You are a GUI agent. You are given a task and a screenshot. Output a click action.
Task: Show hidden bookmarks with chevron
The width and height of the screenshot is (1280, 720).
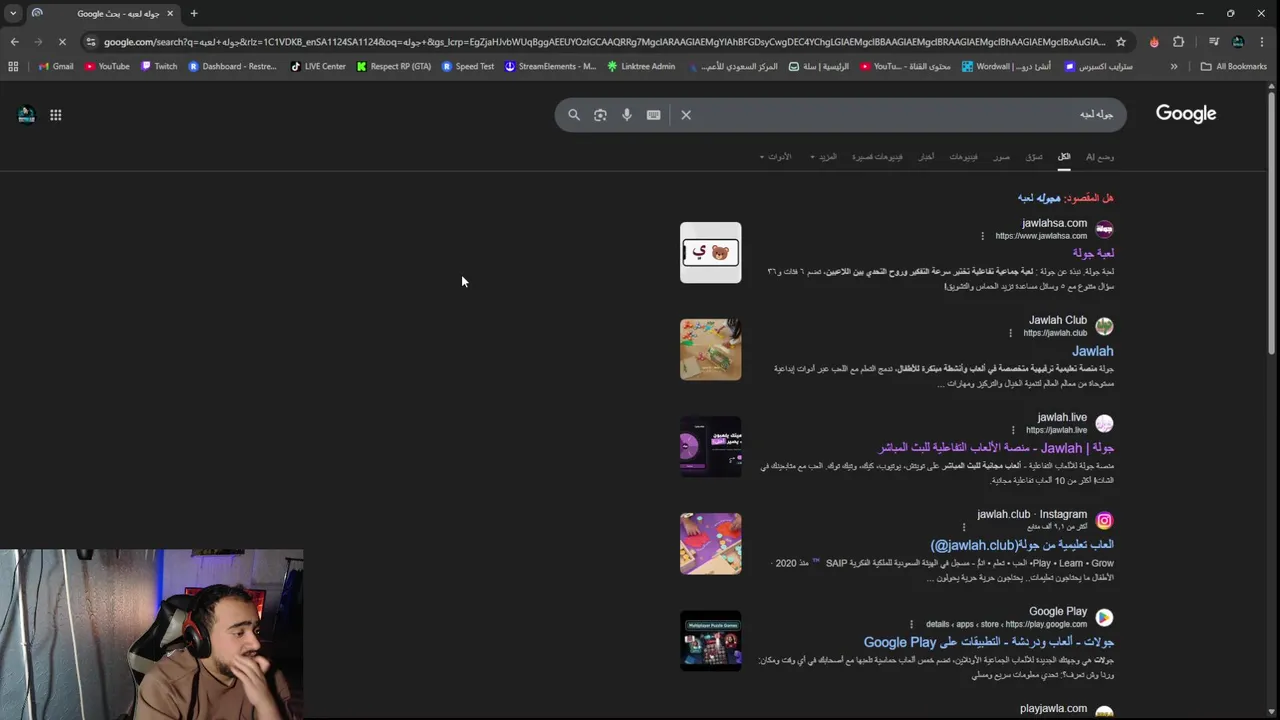point(1174,66)
